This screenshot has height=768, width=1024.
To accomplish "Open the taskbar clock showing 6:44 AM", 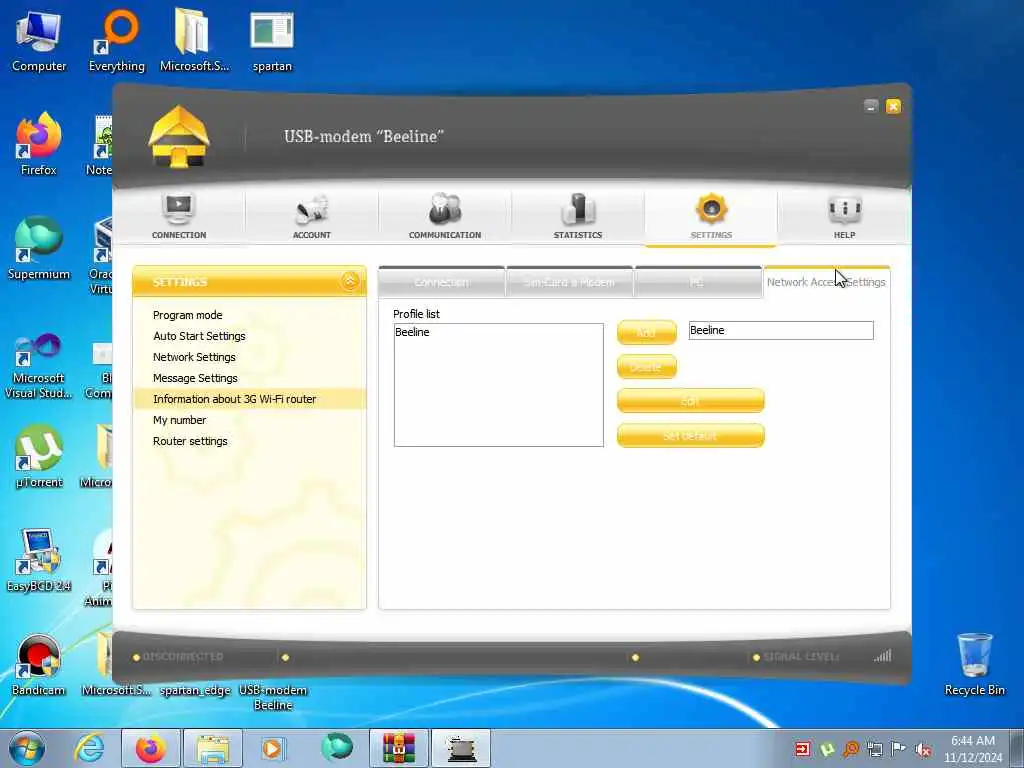I will coord(973,749).
